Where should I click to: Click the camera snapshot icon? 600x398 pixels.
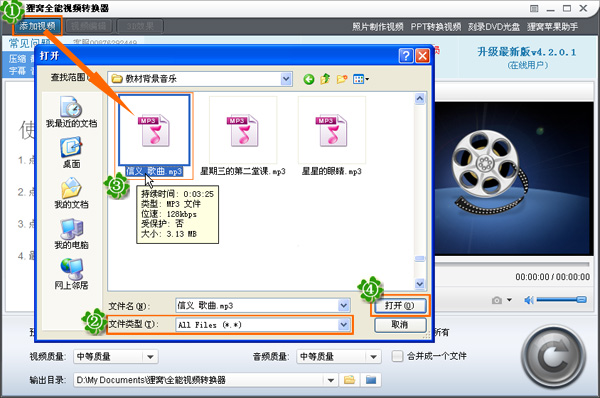(x=497, y=300)
